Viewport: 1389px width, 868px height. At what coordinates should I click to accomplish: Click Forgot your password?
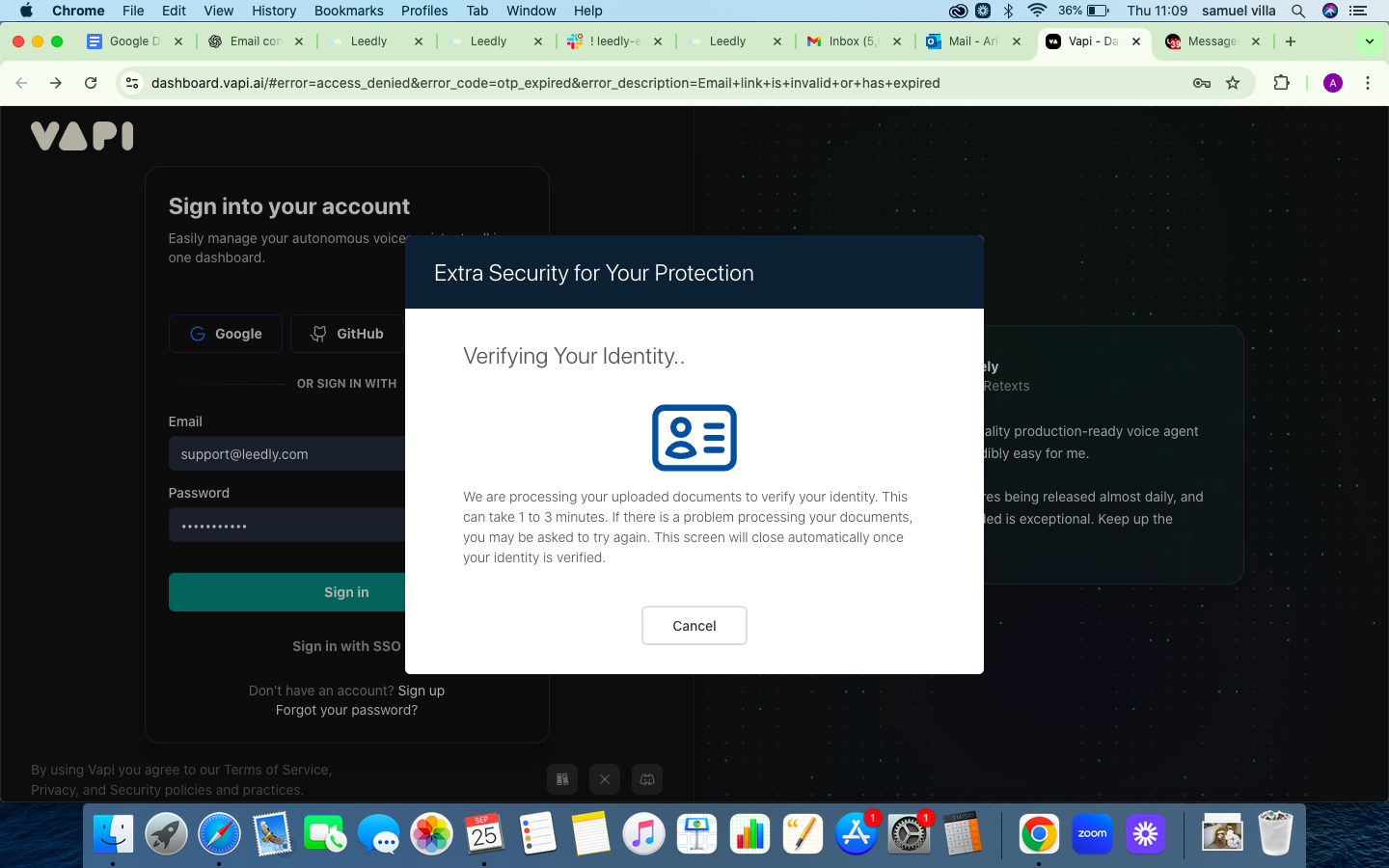pos(347,710)
